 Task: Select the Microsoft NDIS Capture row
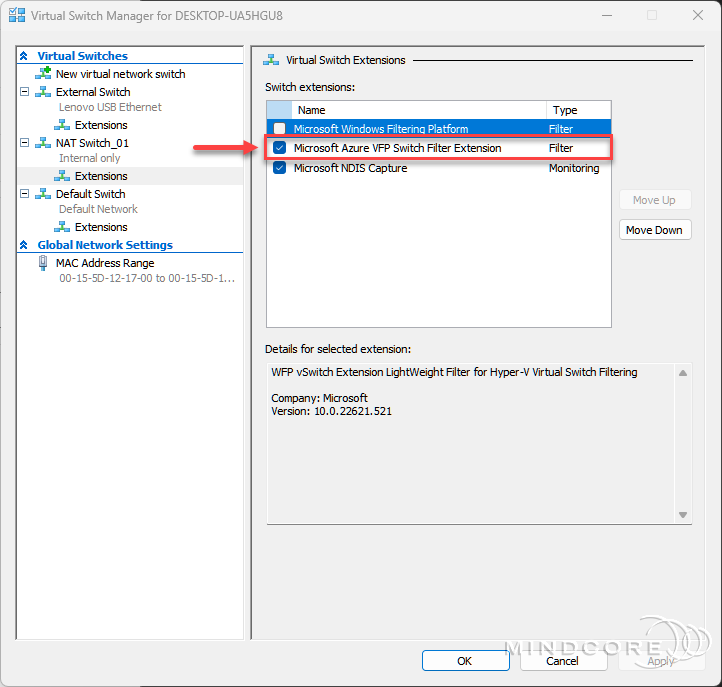pos(439,168)
